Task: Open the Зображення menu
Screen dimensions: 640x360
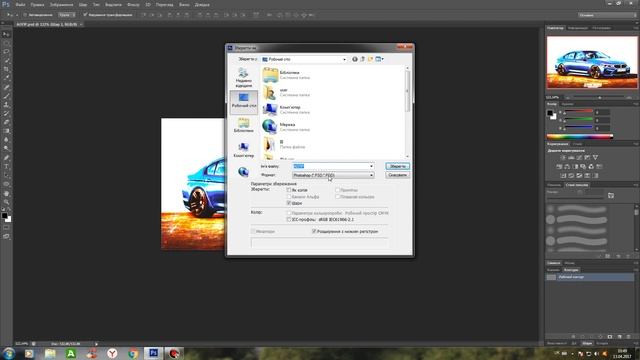Action: (62, 4)
